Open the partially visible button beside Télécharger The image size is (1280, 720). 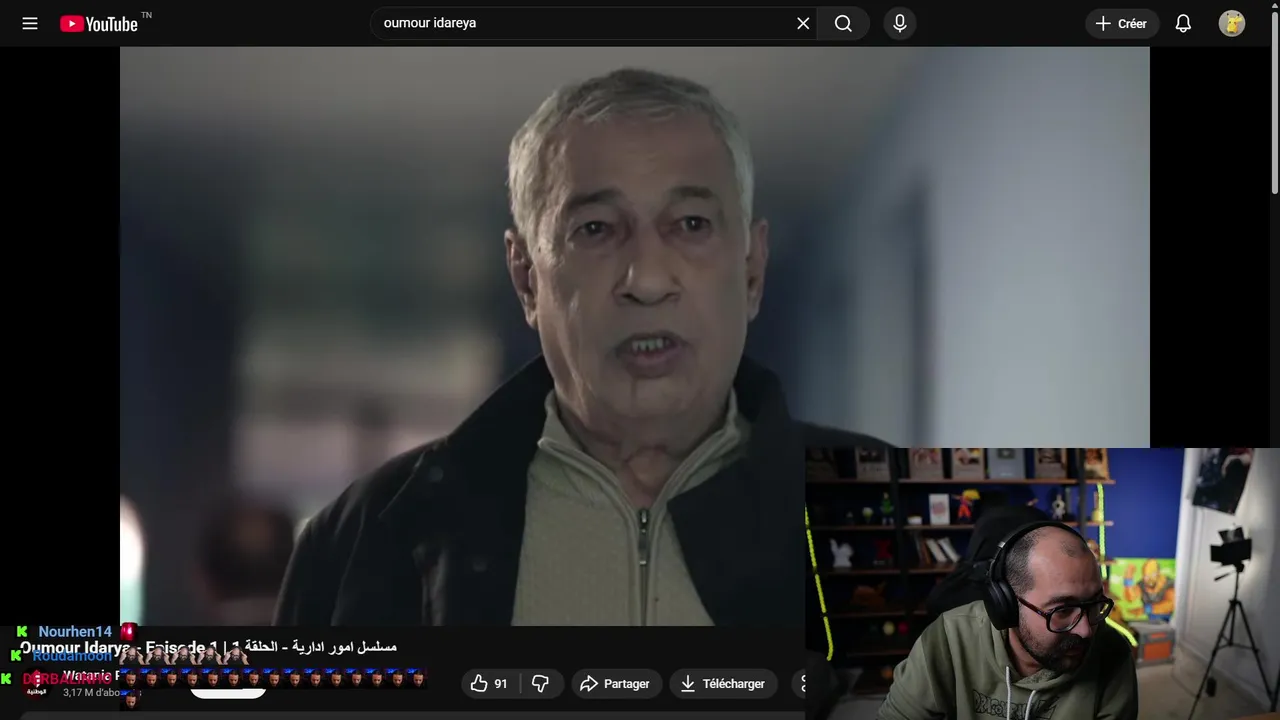(798, 683)
